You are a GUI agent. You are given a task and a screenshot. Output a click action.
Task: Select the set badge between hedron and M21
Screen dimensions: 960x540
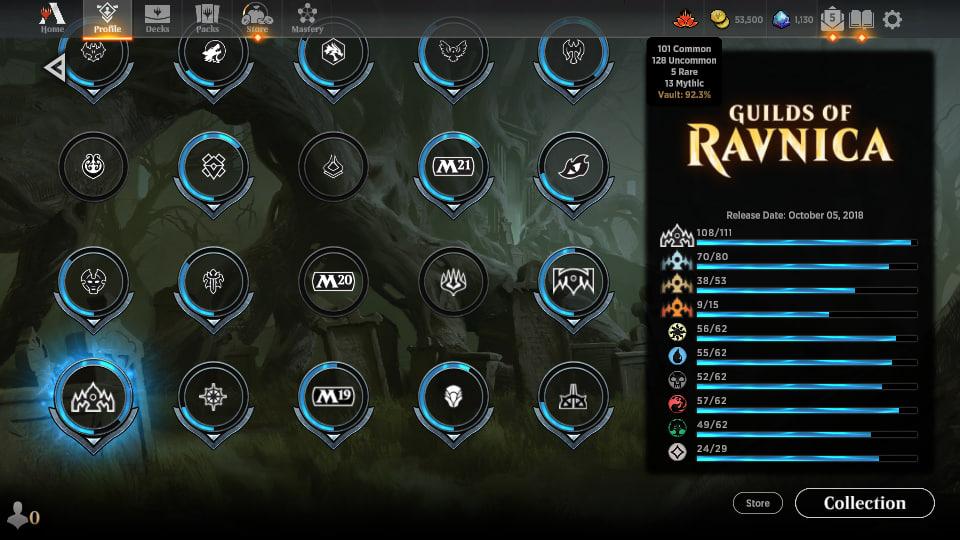coord(333,167)
